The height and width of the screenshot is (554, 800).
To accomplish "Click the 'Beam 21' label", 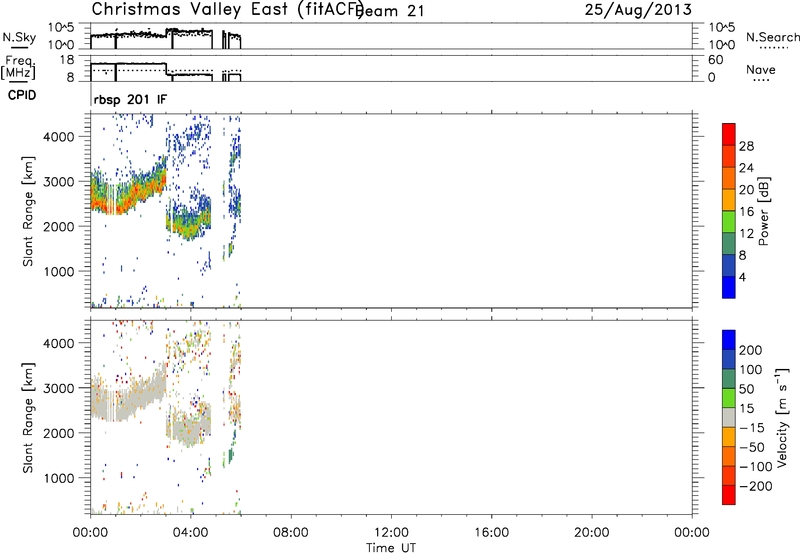I will pos(391,11).
